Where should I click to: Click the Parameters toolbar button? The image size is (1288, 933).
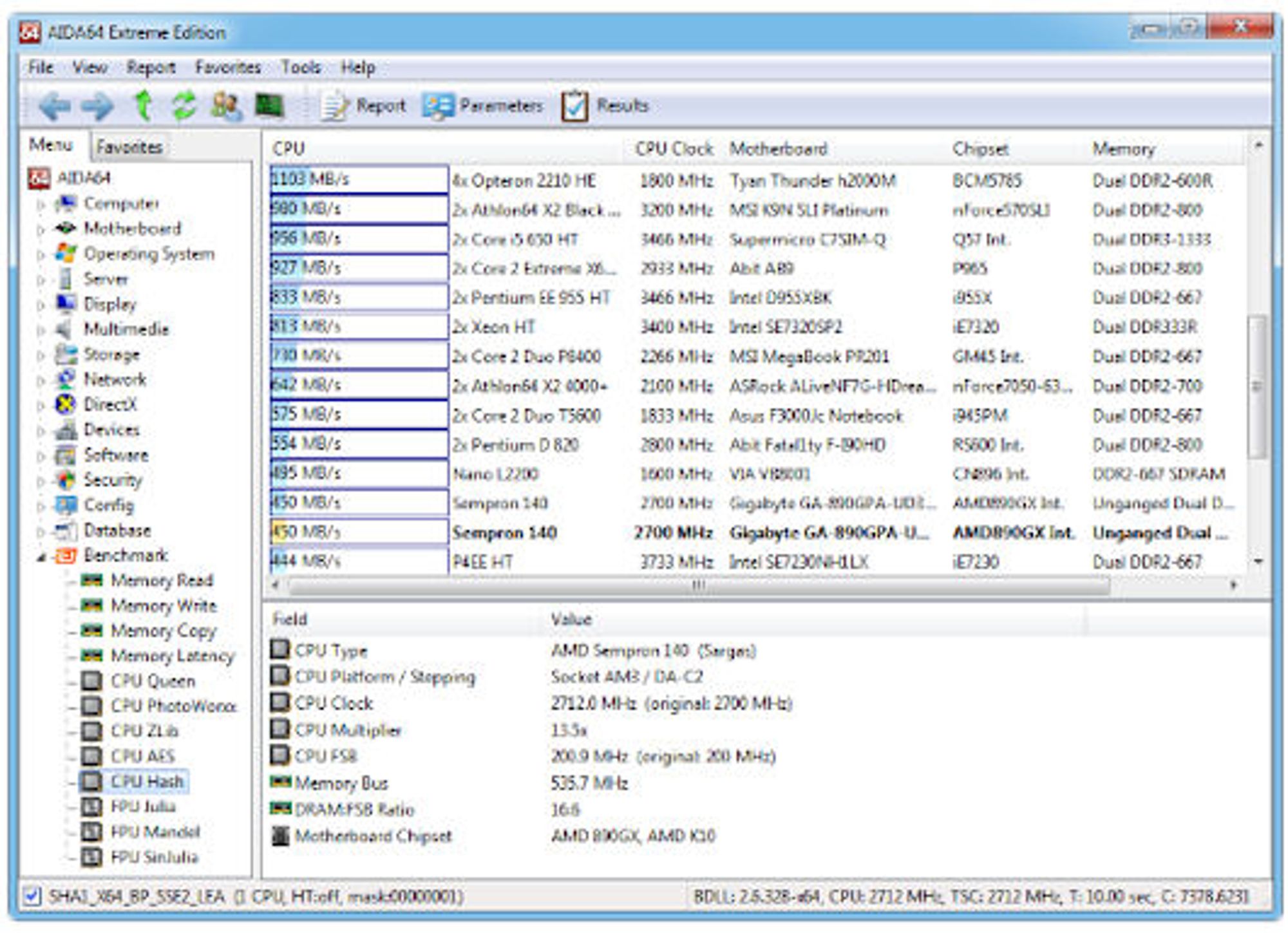click(x=483, y=106)
